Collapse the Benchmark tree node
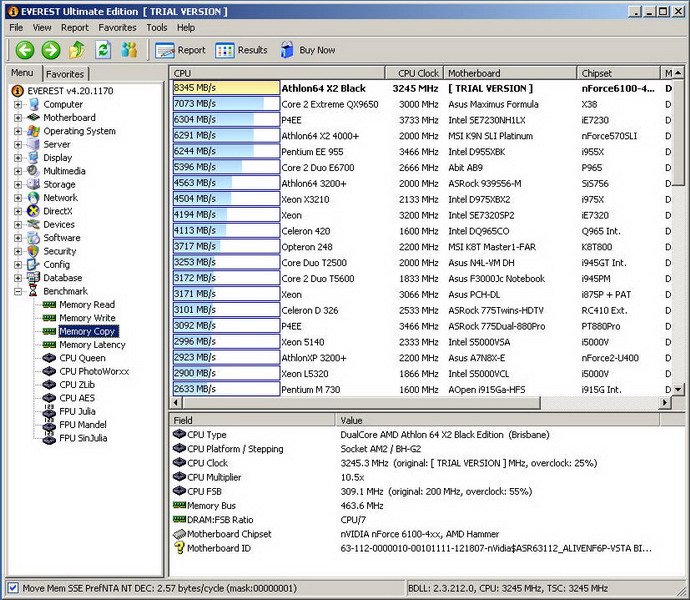The width and height of the screenshot is (690, 600). pyautogui.click(x=18, y=291)
